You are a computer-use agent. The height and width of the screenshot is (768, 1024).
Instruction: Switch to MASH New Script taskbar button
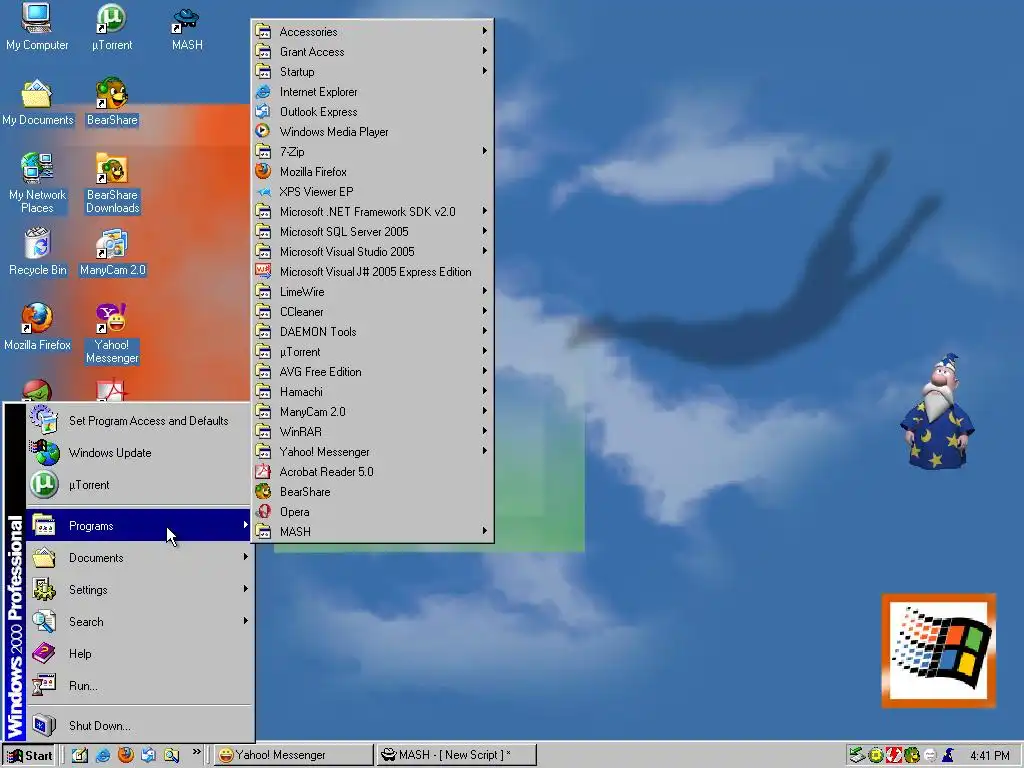click(457, 755)
